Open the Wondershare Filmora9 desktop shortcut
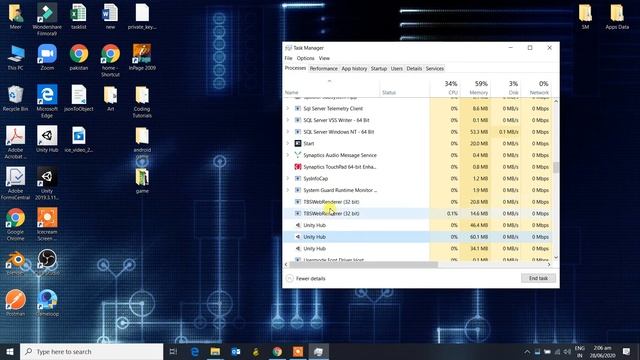This screenshot has width=640, height=360. coord(47,18)
